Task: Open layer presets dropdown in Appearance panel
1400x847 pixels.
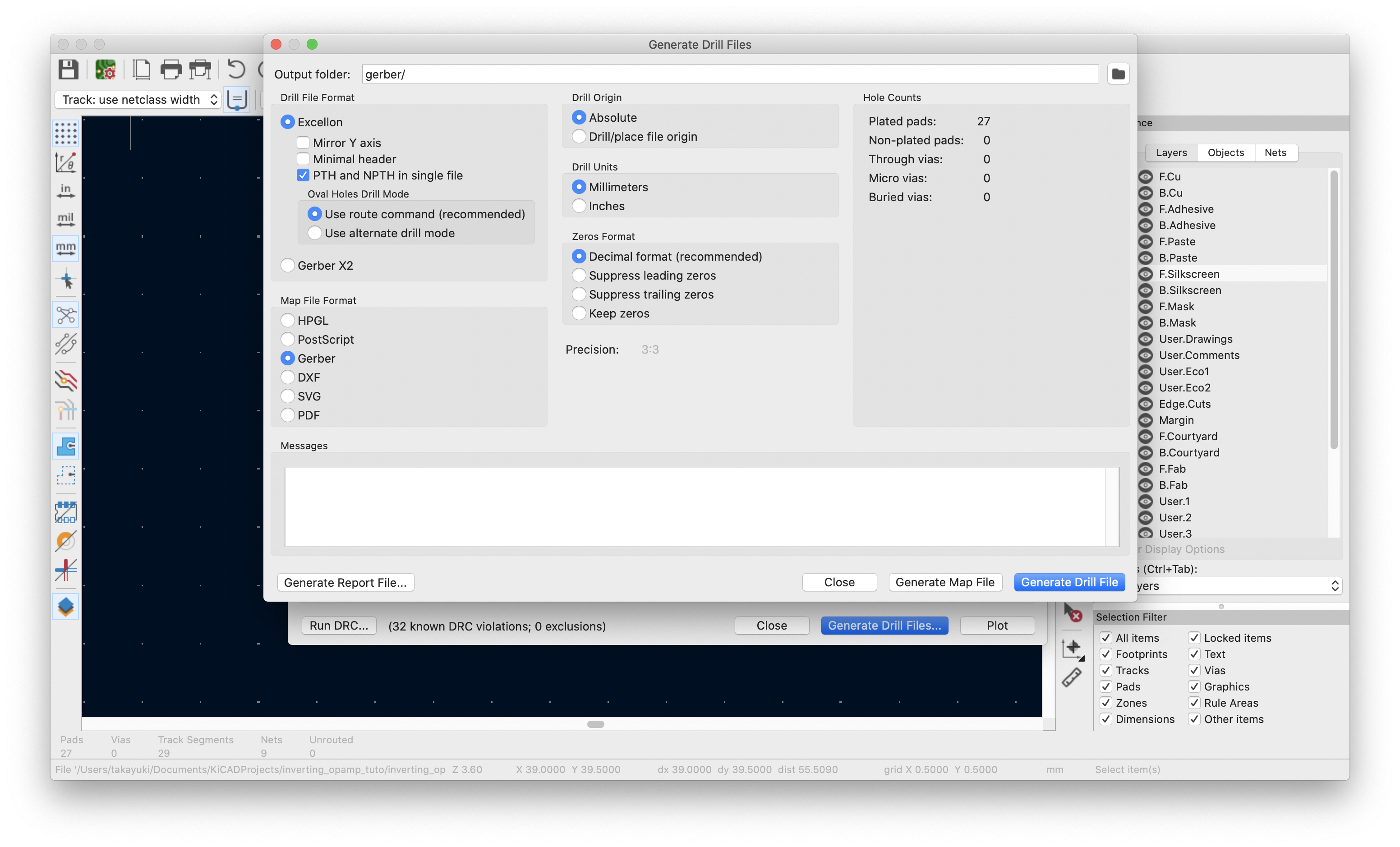Action: point(1239,586)
